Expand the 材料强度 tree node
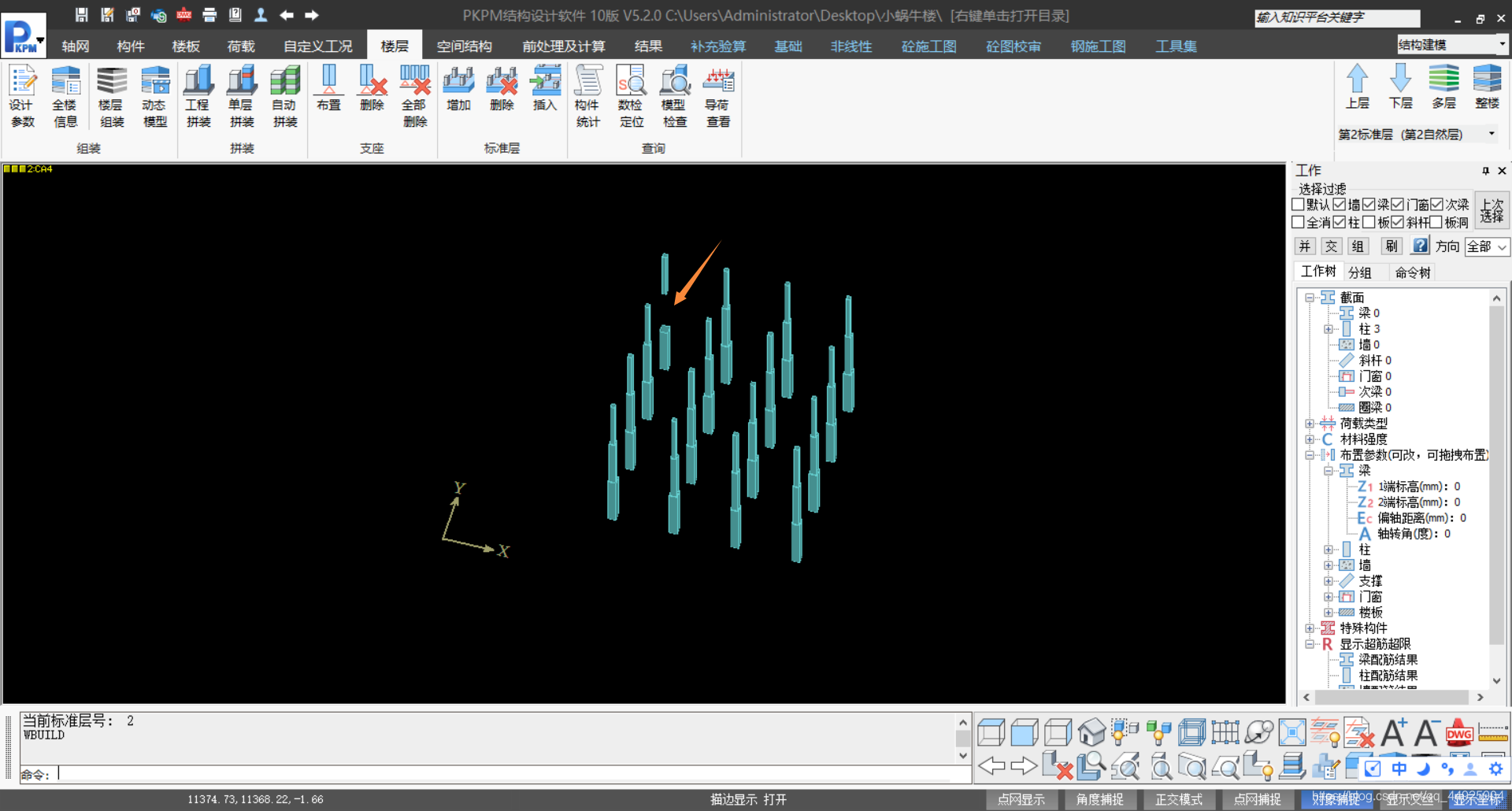Image resolution: width=1512 pixels, height=811 pixels. point(1310,439)
